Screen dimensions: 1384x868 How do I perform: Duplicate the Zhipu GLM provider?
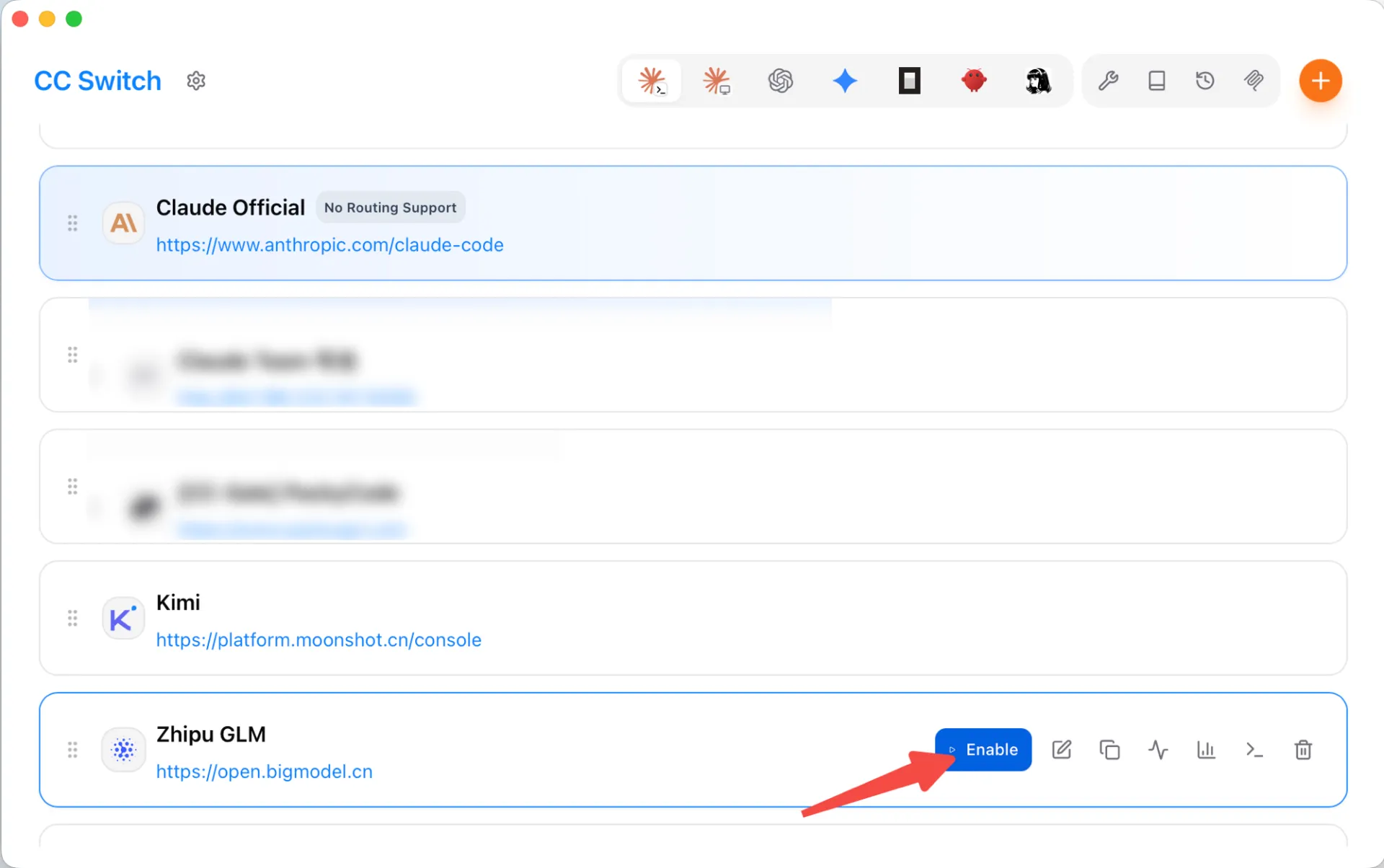tap(1110, 750)
